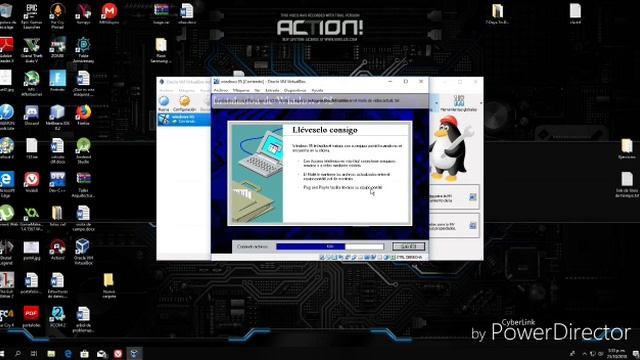Open the Nueva carpeta desktop folder
The width and height of the screenshot is (640, 360).
point(109,286)
